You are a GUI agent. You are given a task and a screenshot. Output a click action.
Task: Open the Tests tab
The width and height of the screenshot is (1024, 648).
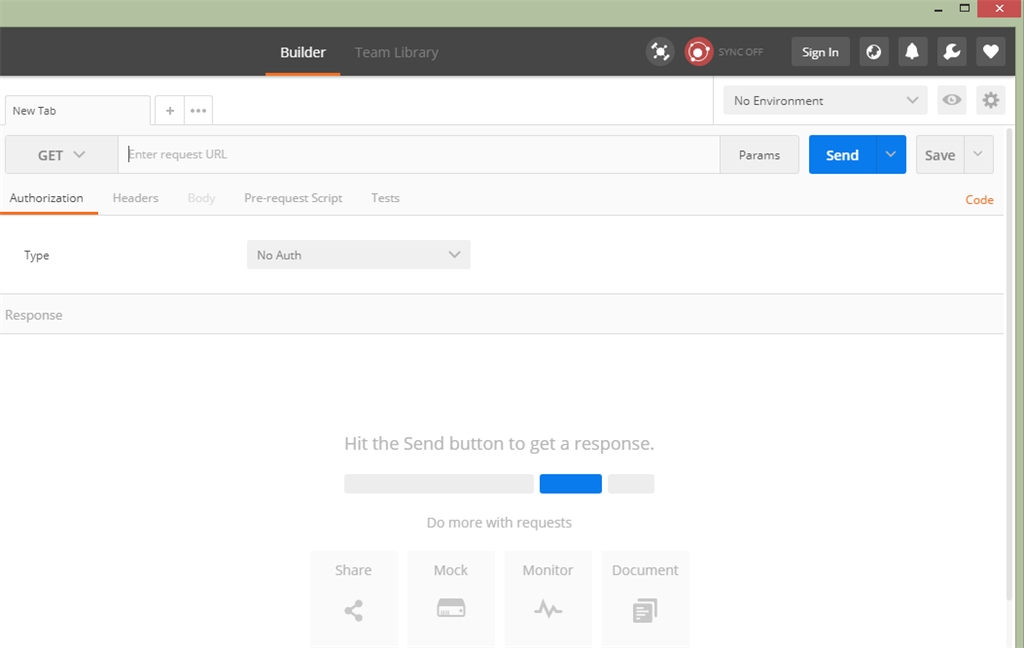385,198
